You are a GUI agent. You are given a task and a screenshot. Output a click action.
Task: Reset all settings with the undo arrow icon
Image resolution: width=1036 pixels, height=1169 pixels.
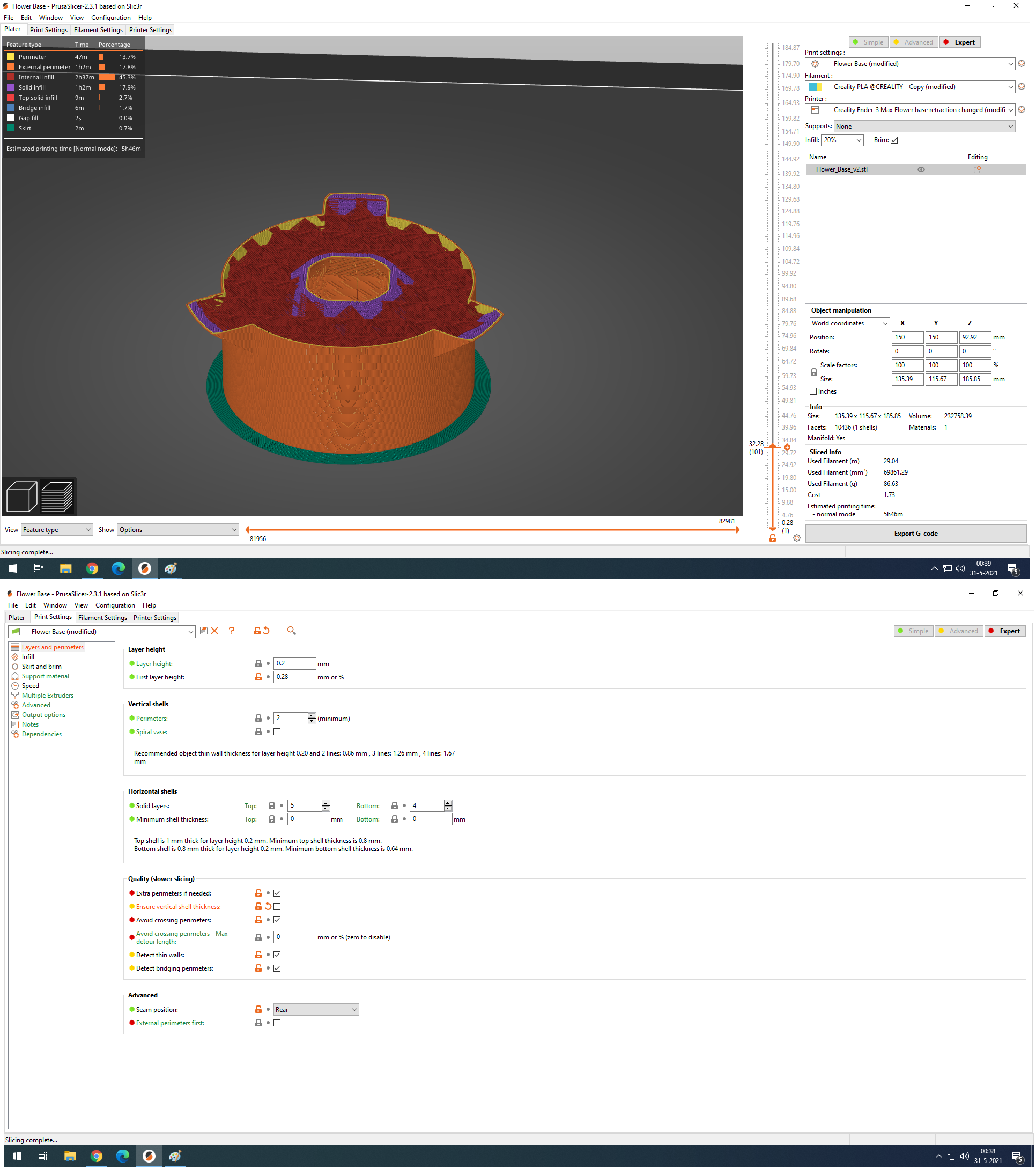(266, 630)
